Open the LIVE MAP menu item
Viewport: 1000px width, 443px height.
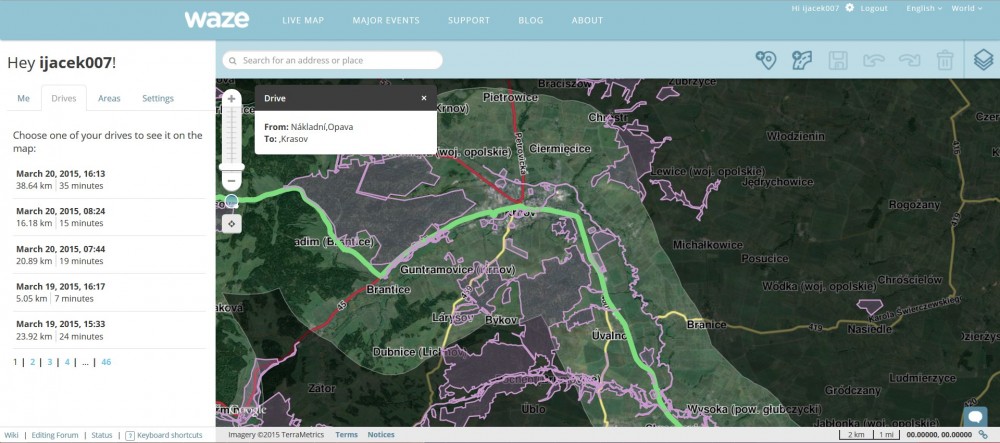point(304,20)
